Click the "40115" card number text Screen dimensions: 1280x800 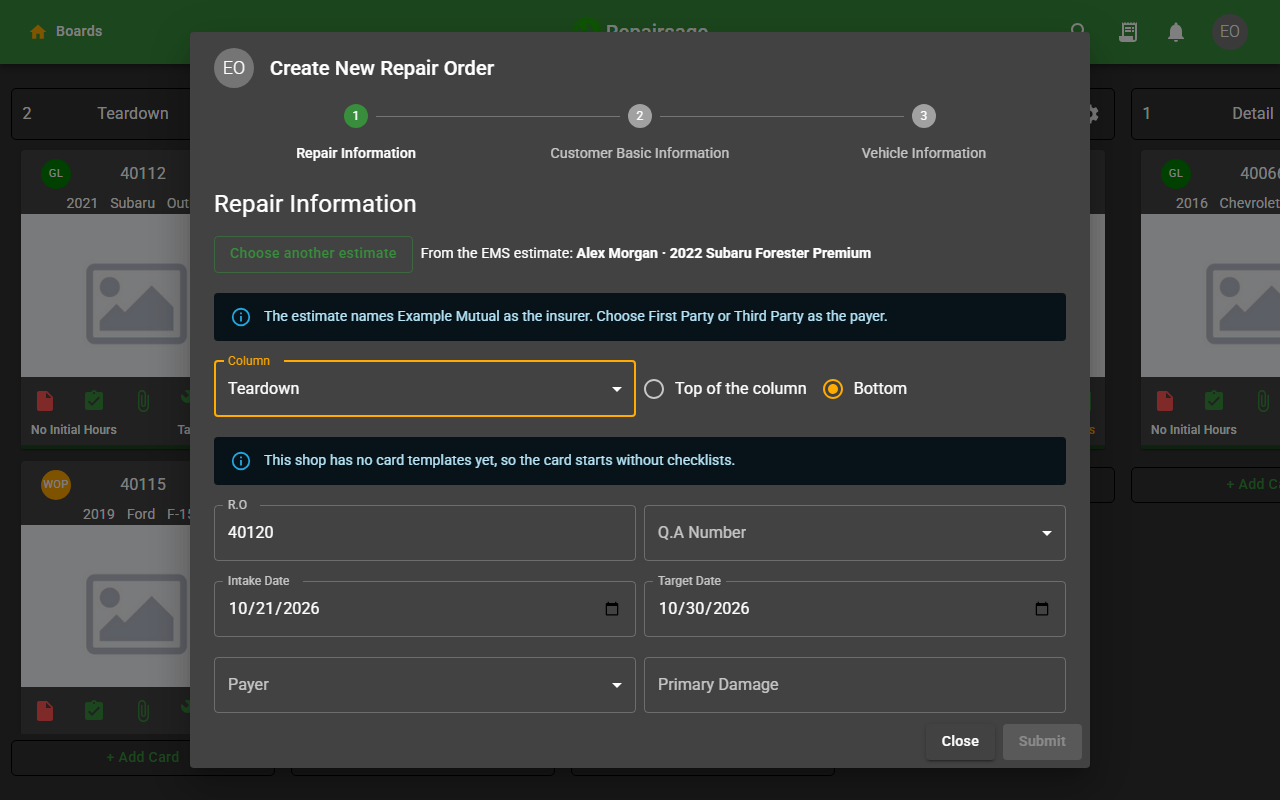[143, 485]
